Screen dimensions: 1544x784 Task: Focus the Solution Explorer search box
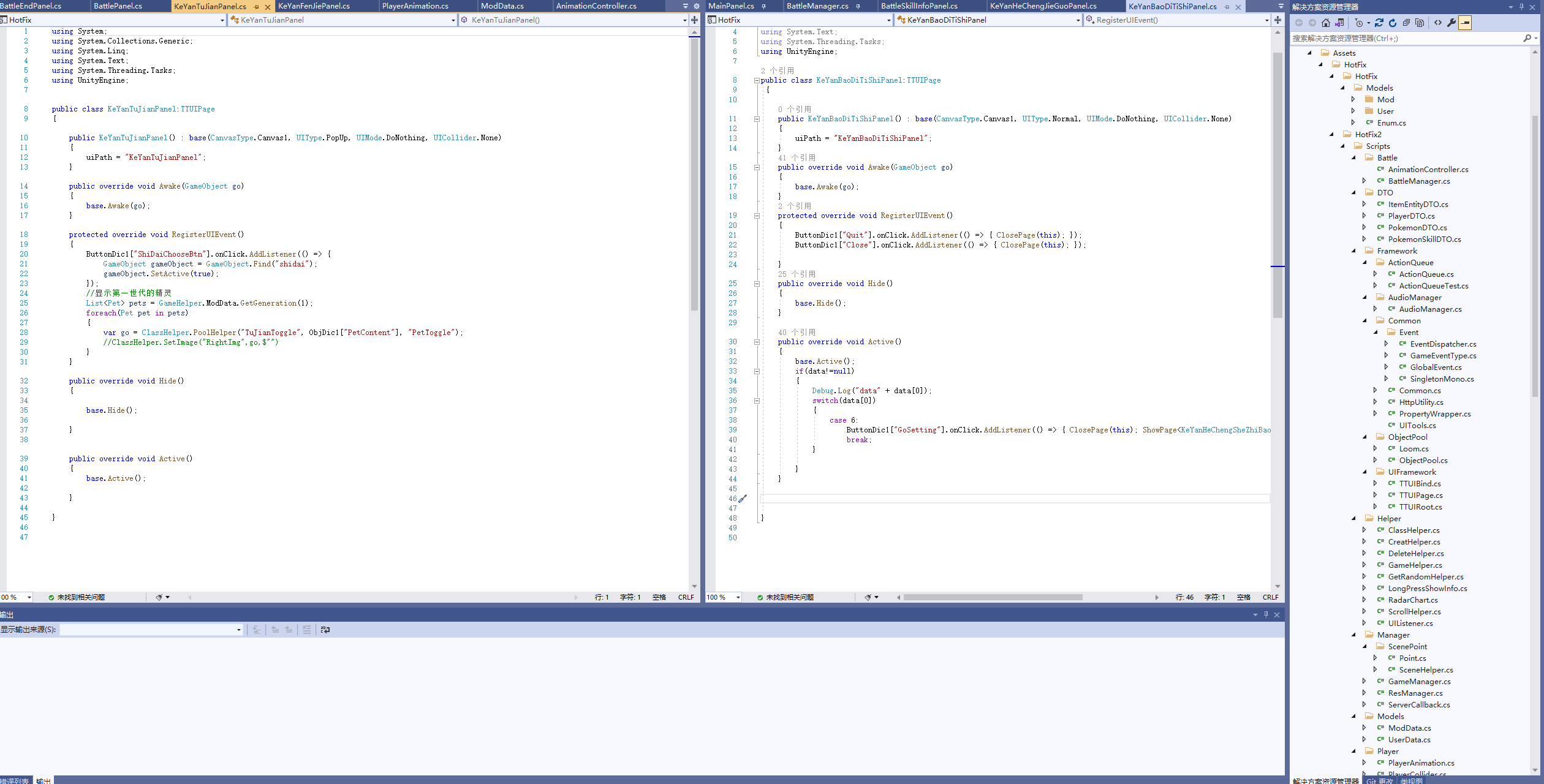1406,38
